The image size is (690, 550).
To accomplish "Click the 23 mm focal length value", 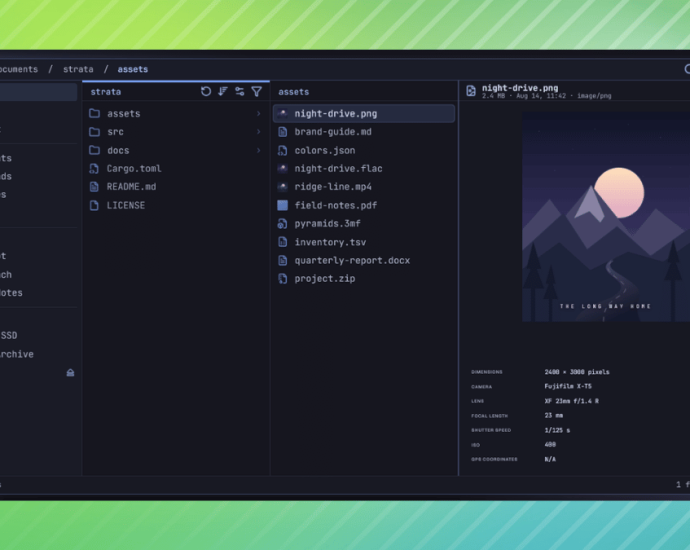I will point(554,415).
